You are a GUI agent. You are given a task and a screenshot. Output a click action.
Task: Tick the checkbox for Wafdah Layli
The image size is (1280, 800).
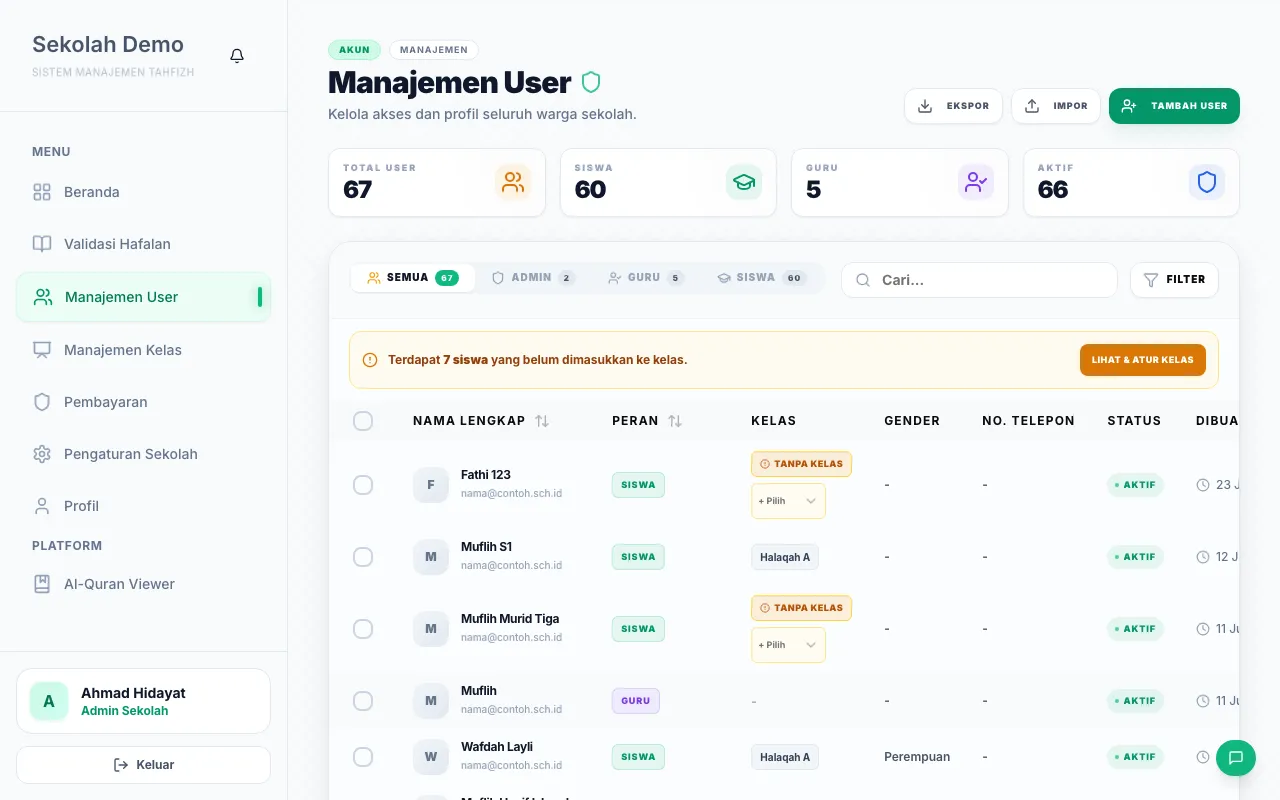pos(363,757)
